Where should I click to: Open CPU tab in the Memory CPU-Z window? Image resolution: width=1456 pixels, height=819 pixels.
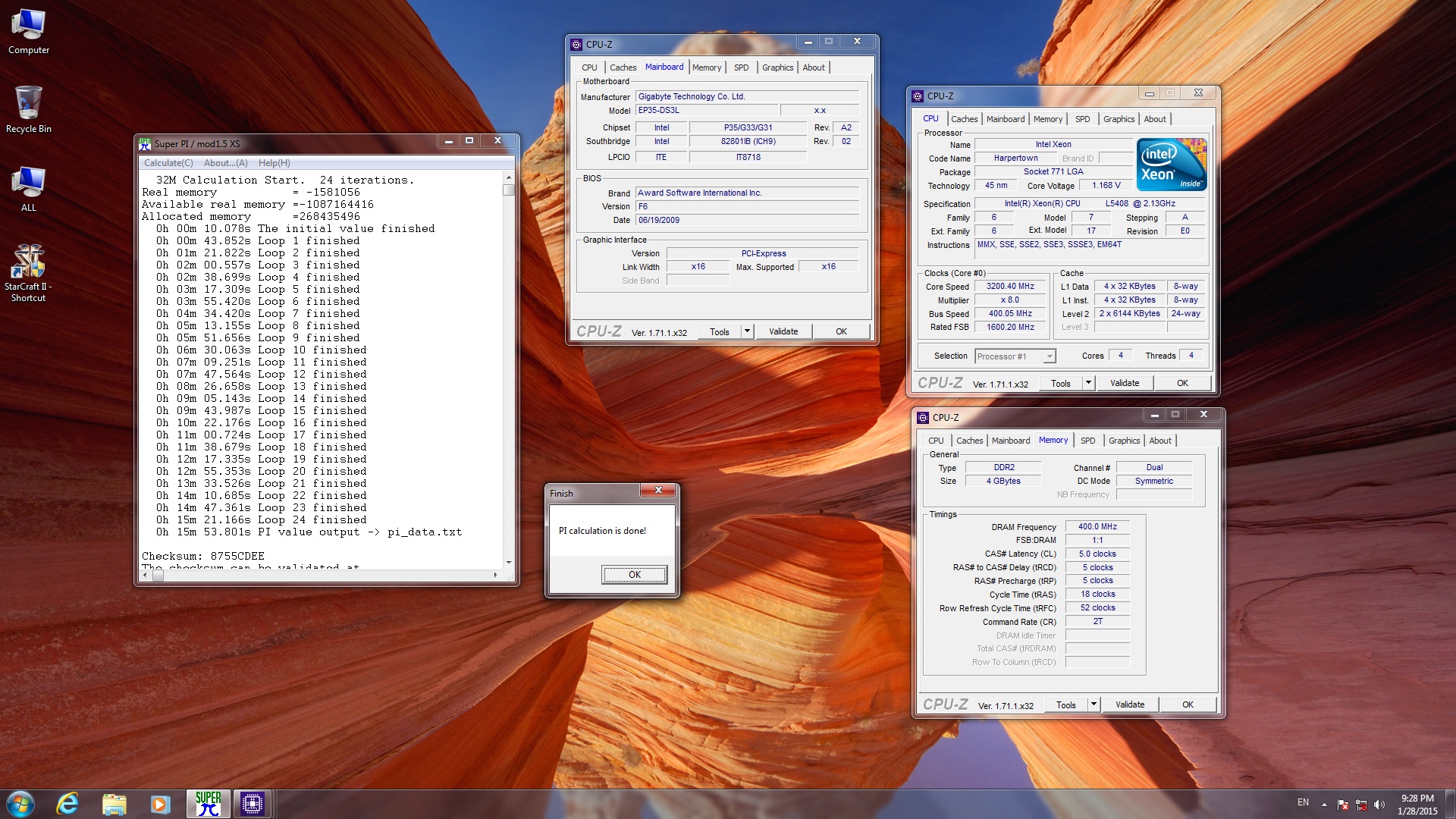(936, 441)
